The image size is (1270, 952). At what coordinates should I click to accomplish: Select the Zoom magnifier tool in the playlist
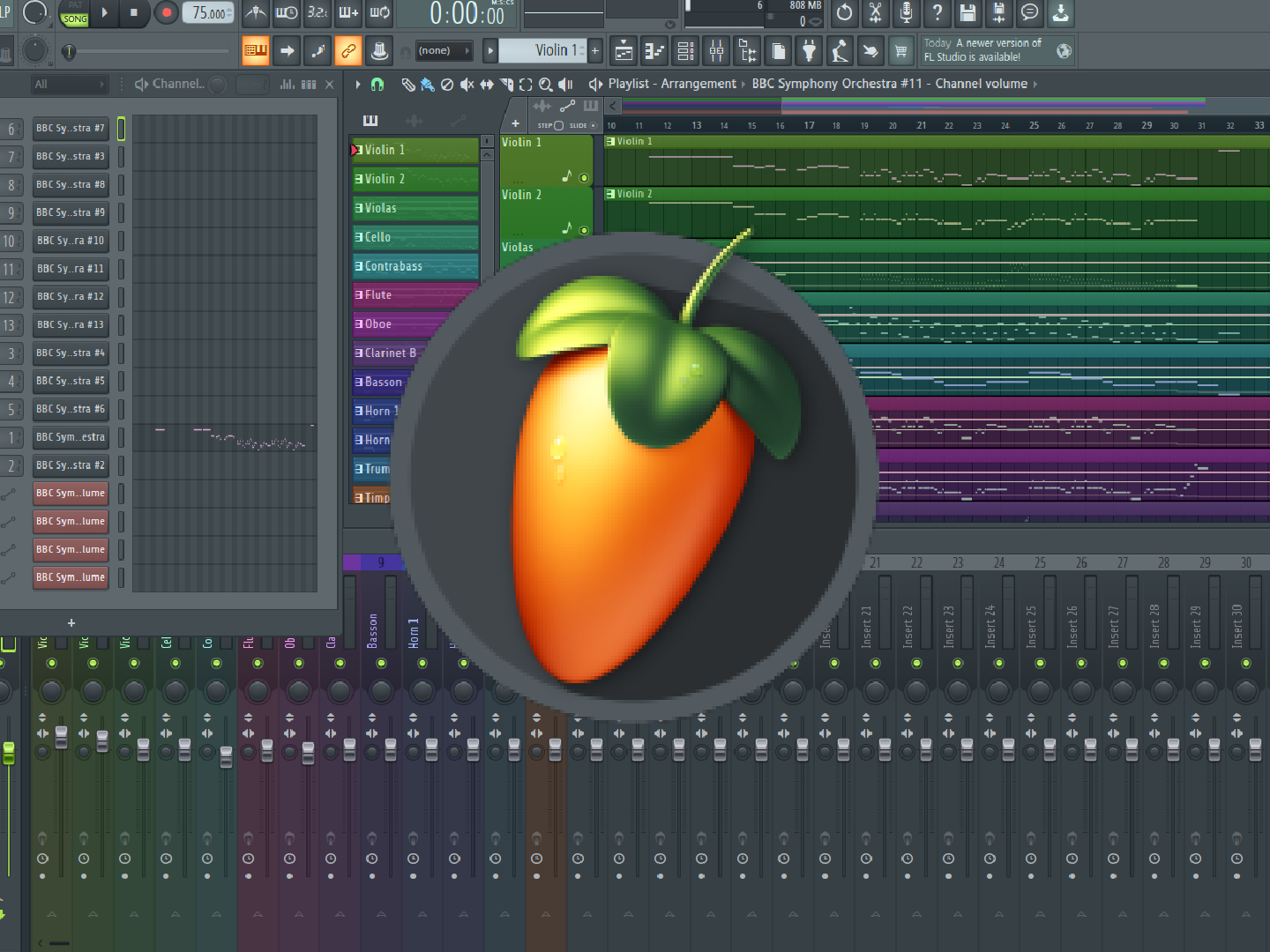(x=545, y=85)
